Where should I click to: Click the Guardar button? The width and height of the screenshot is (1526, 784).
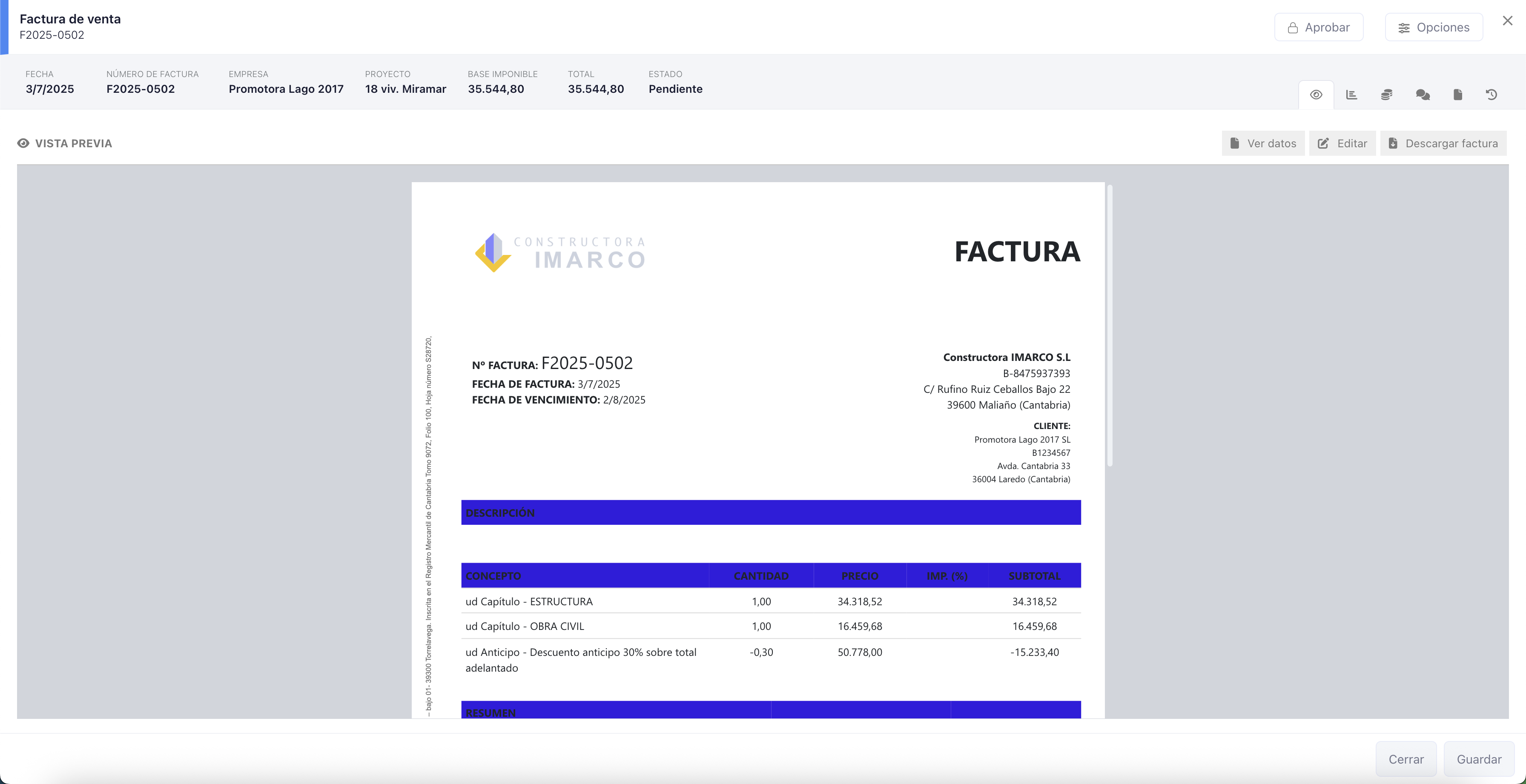click(x=1479, y=759)
